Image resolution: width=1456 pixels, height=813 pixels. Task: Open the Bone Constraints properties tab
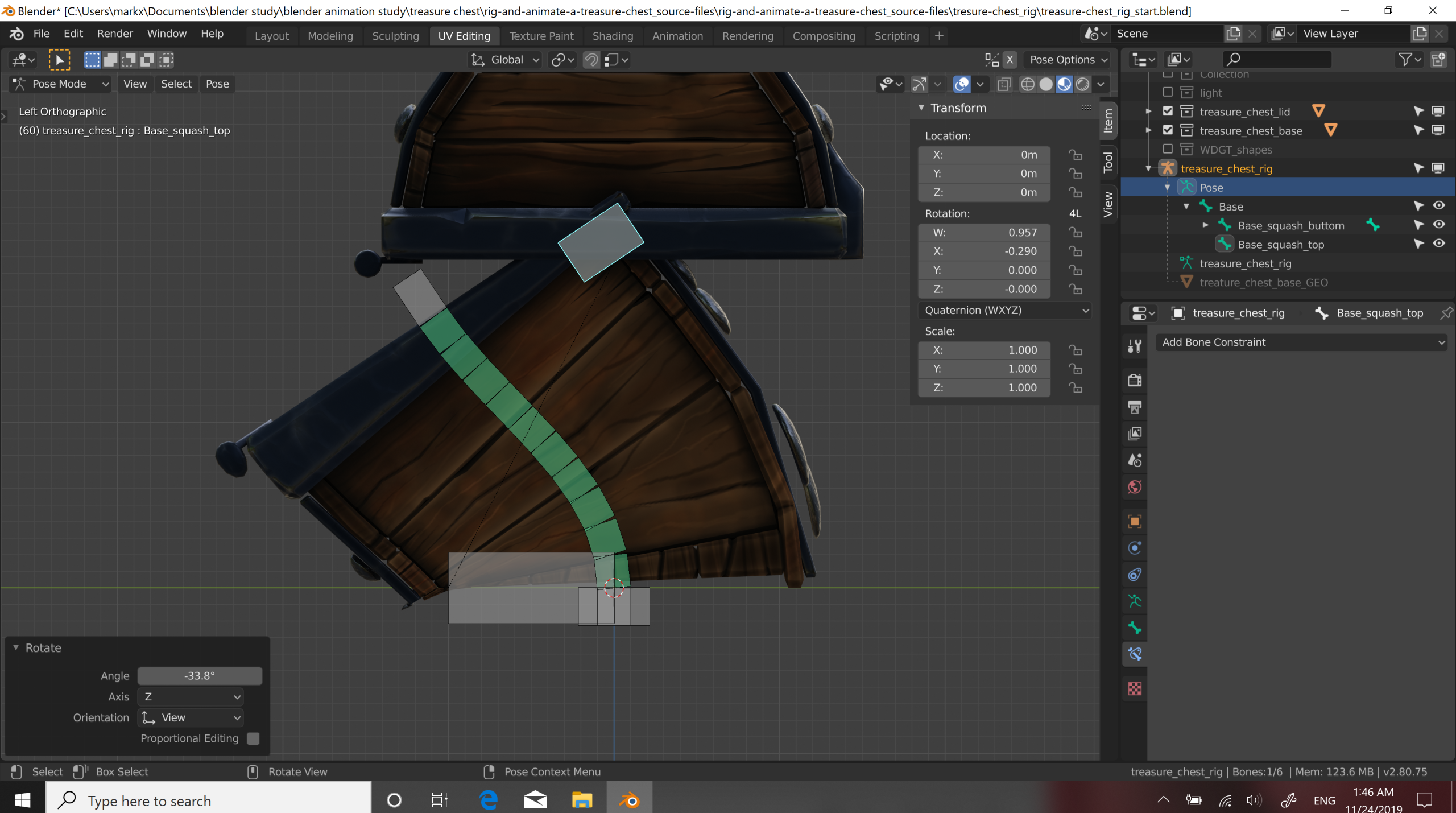coord(1135,654)
